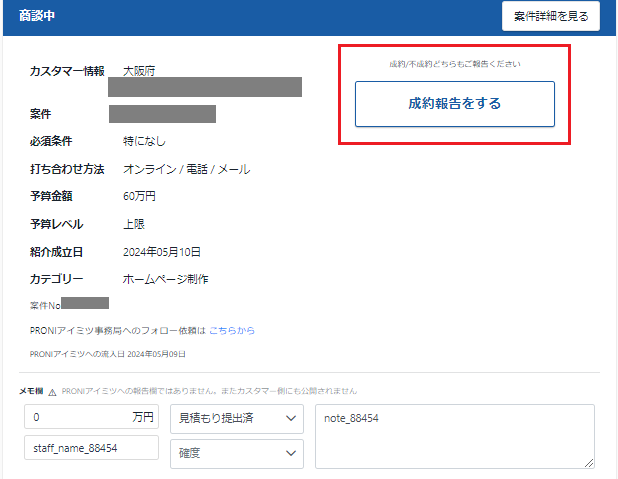The image size is (618, 479).
Task: Click the 万円 unit label in amount field
Action: tap(143, 417)
